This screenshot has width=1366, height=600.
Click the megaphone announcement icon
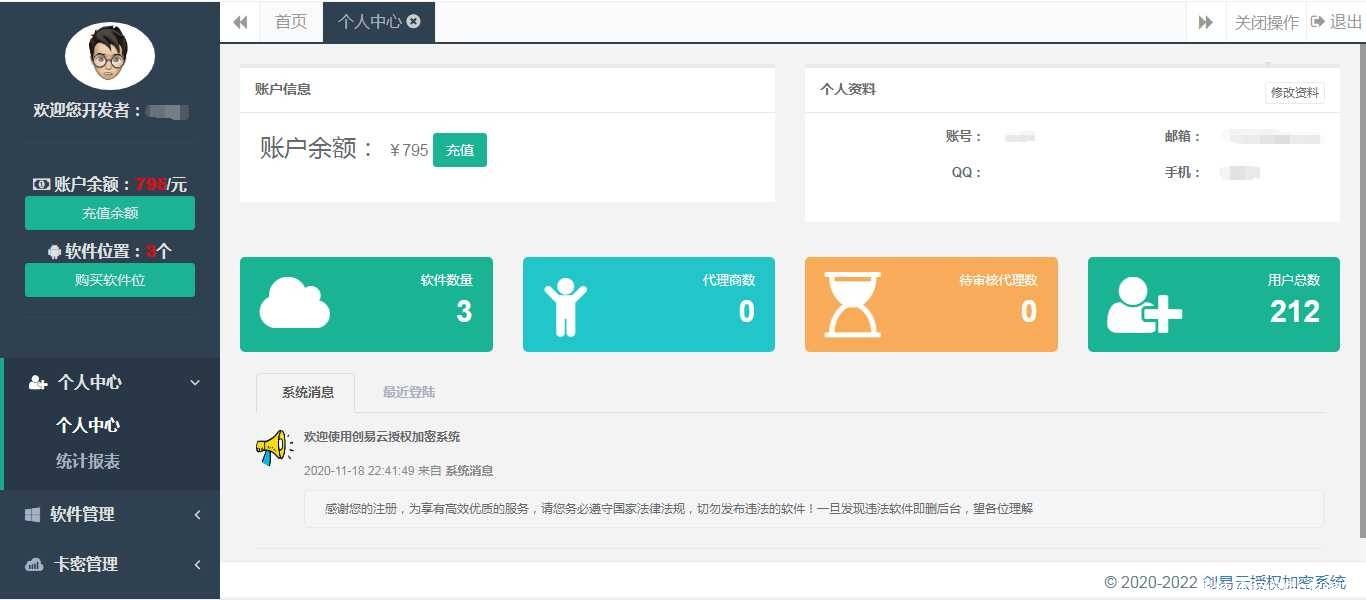273,448
